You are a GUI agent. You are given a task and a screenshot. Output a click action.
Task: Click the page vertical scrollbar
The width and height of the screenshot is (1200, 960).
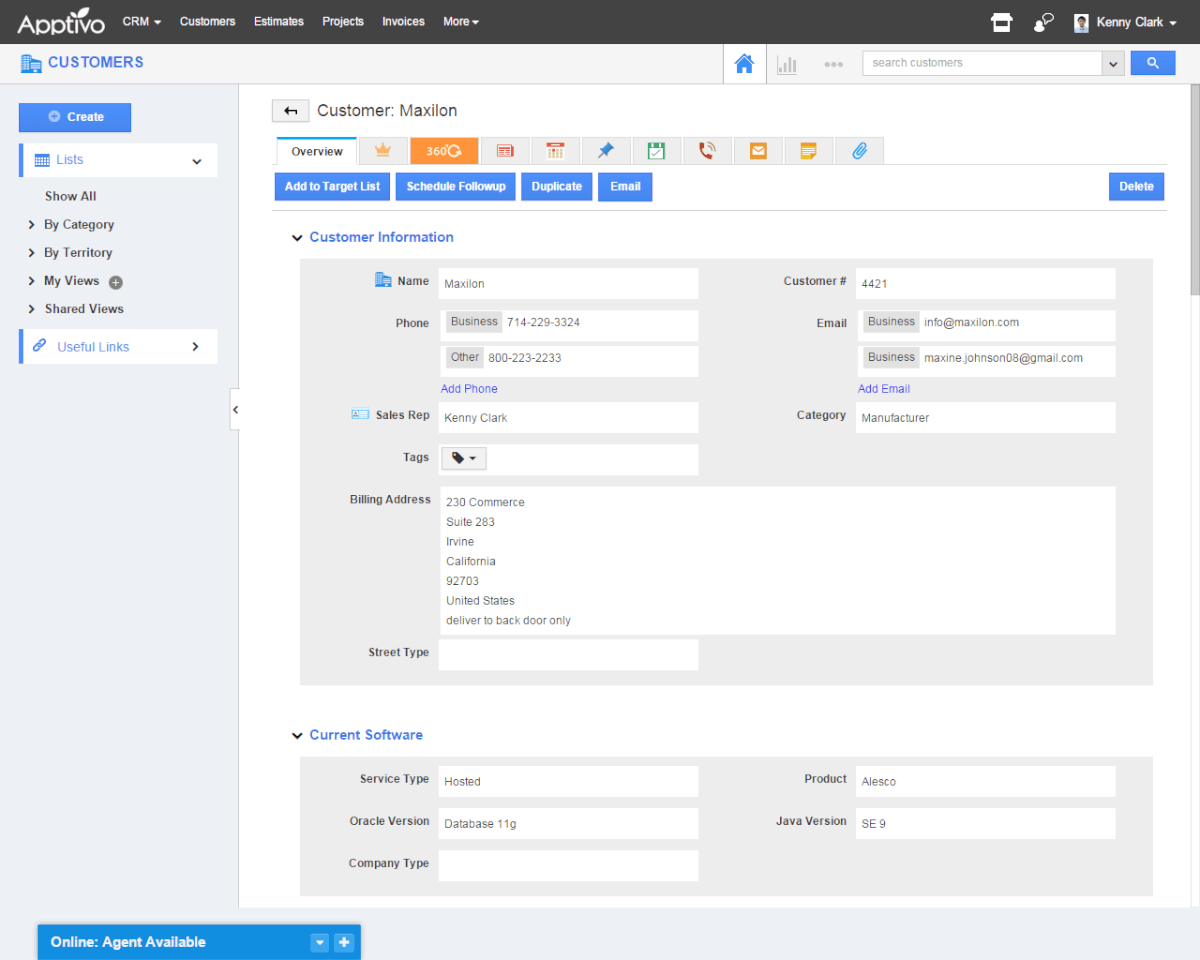click(1194, 190)
